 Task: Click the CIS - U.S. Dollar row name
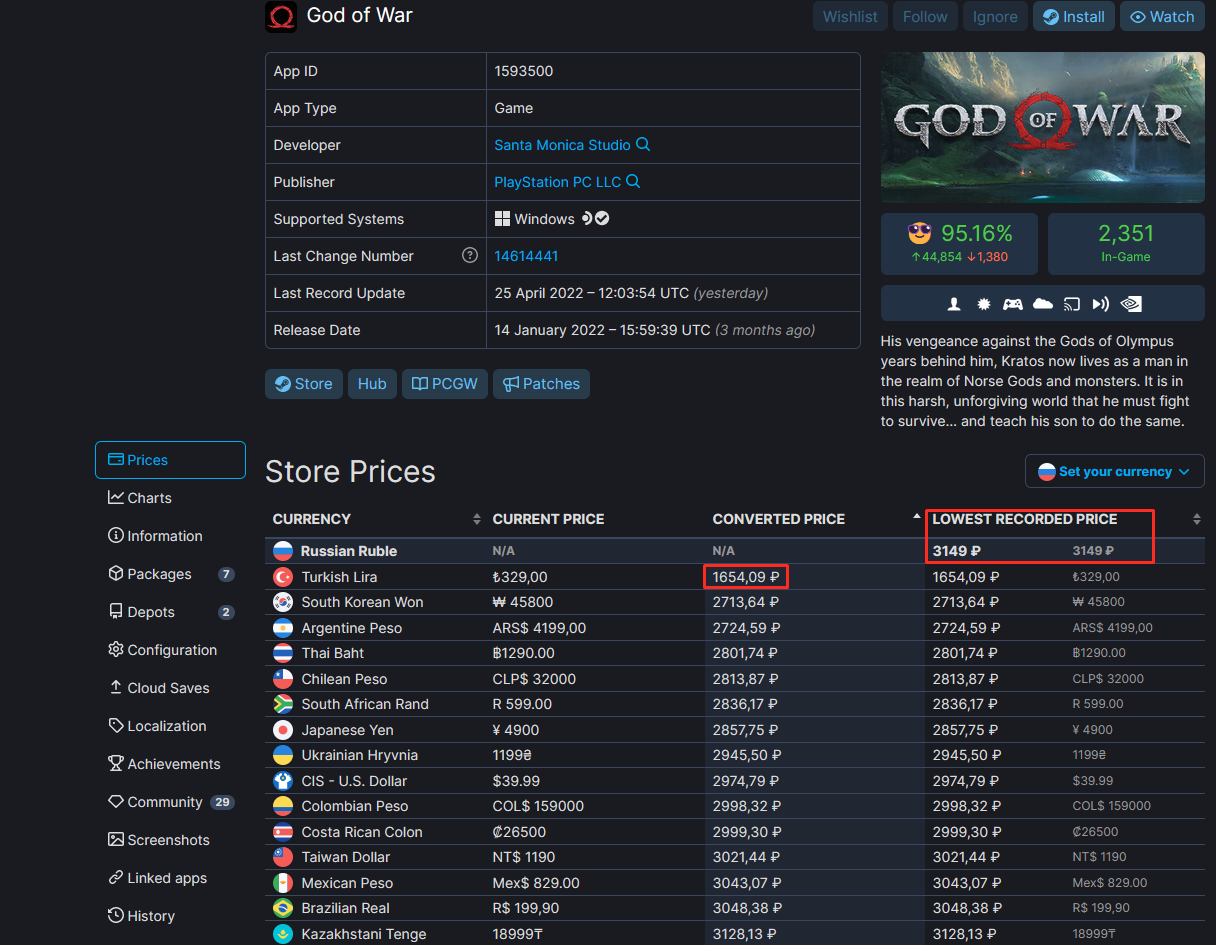pos(354,781)
